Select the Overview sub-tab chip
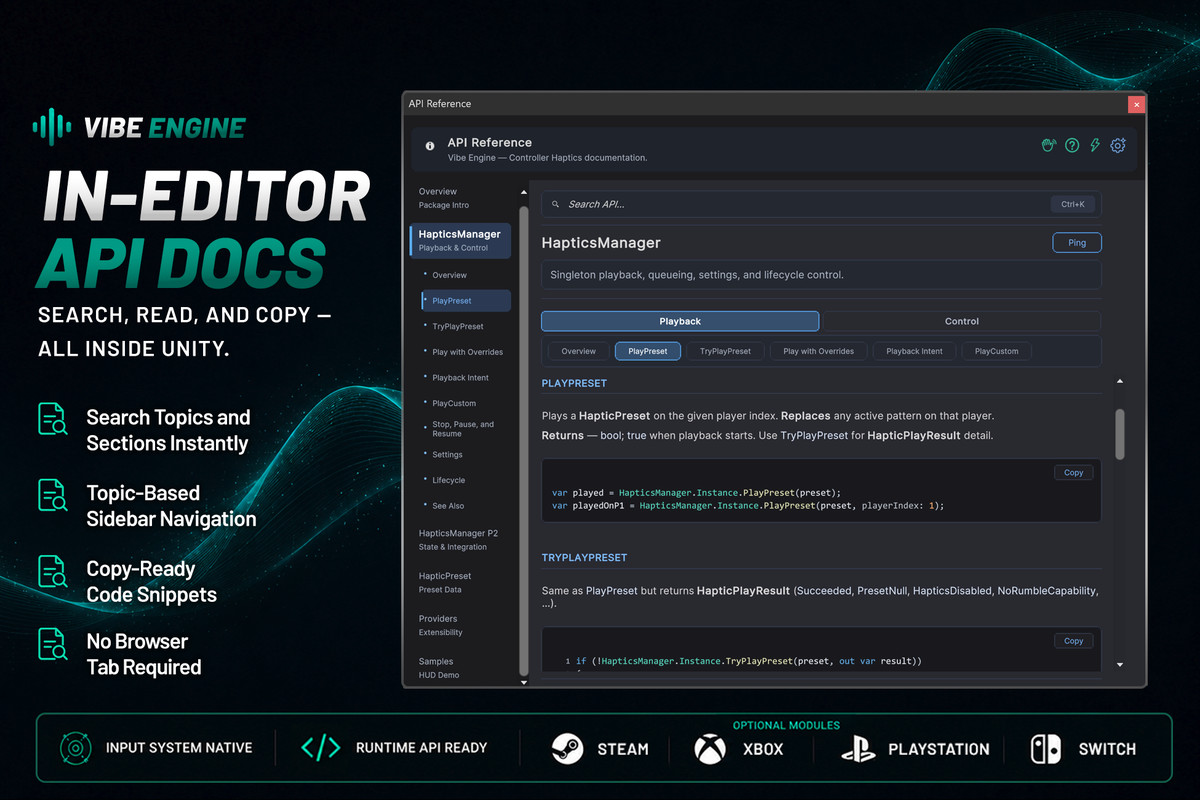1200x800 pixels. (578, 351)
